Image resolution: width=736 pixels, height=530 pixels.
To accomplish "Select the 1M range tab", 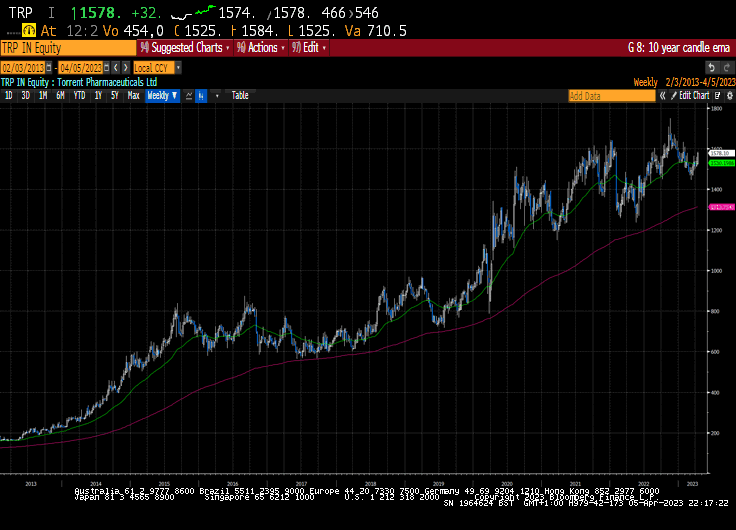I will tap(43, 96).
